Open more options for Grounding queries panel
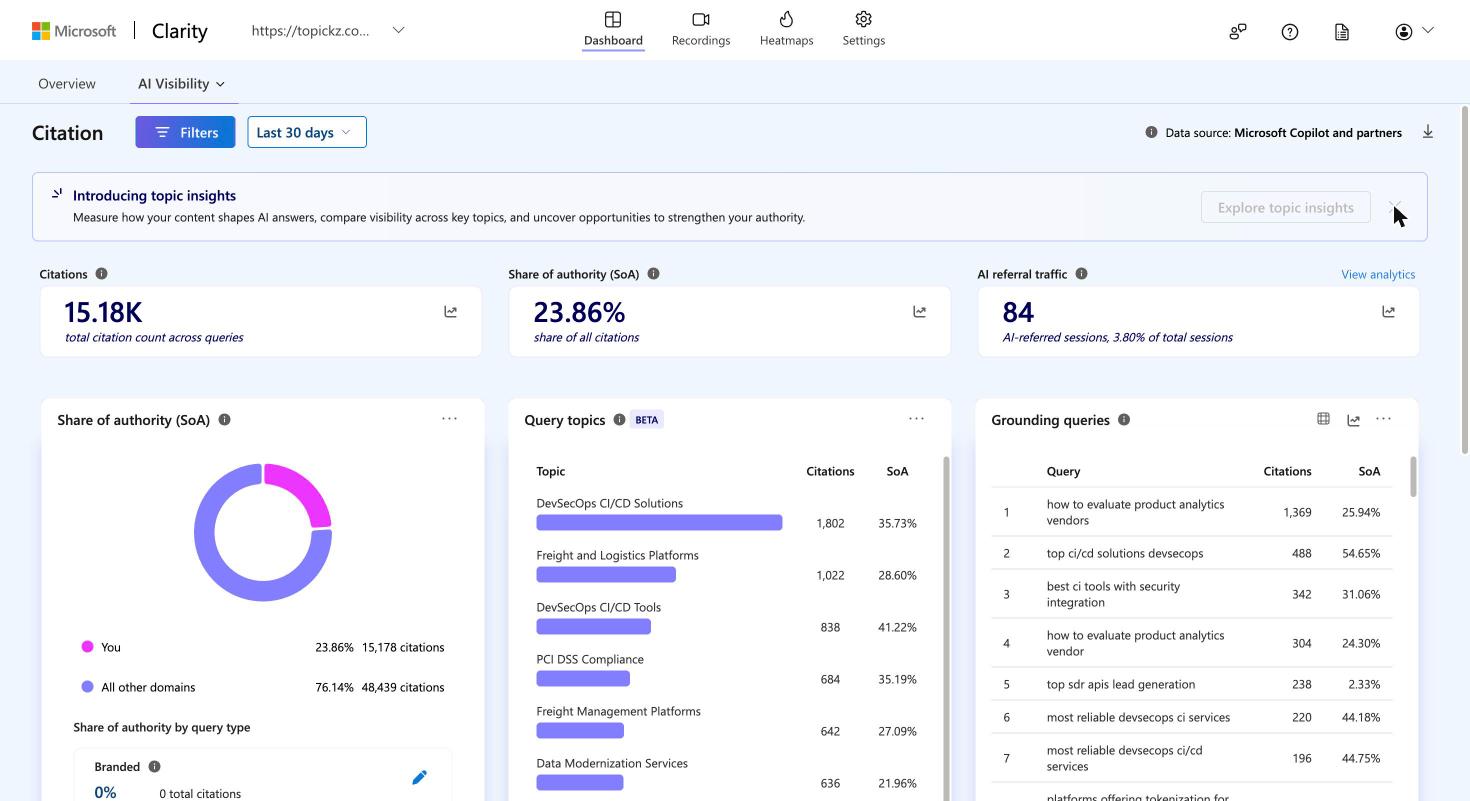Screen dimensions: 1470x801 [1384, 419]
